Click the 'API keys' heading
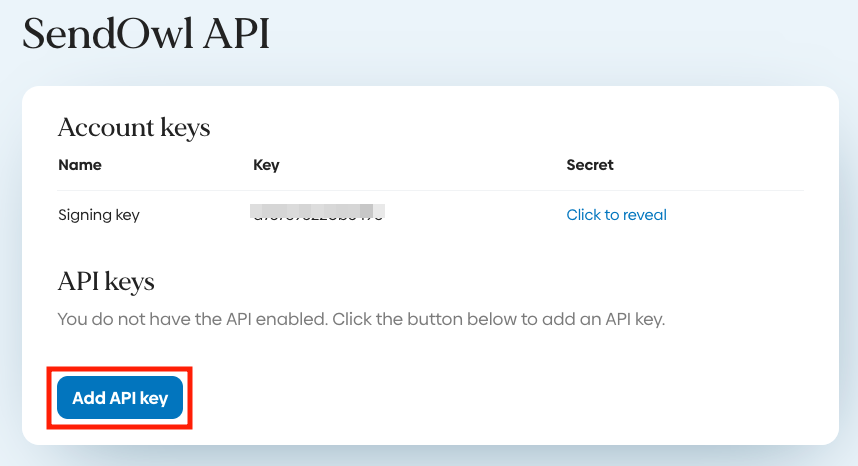This screenshot has height=466, width=858. (x=106, y=282)
